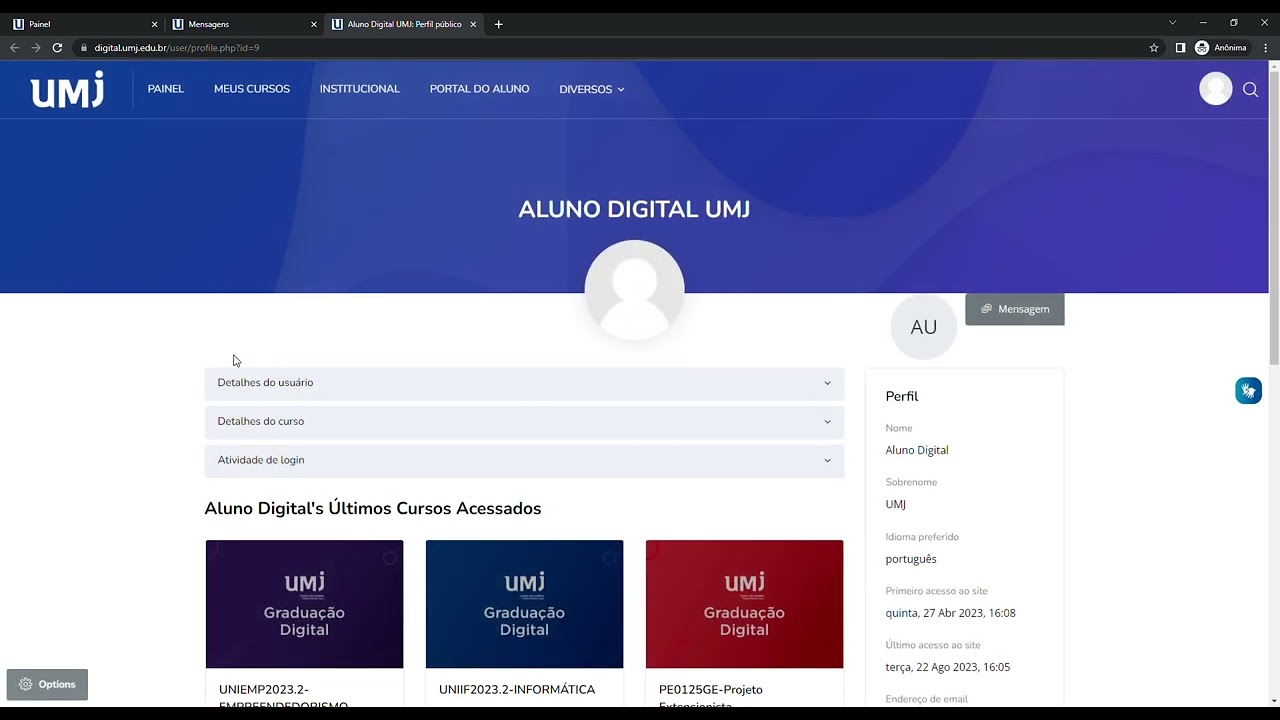The width and height of the screenshot is (1280, 720).
Task: Click the Mensagem button
Action: click(x=1015, y=309)
